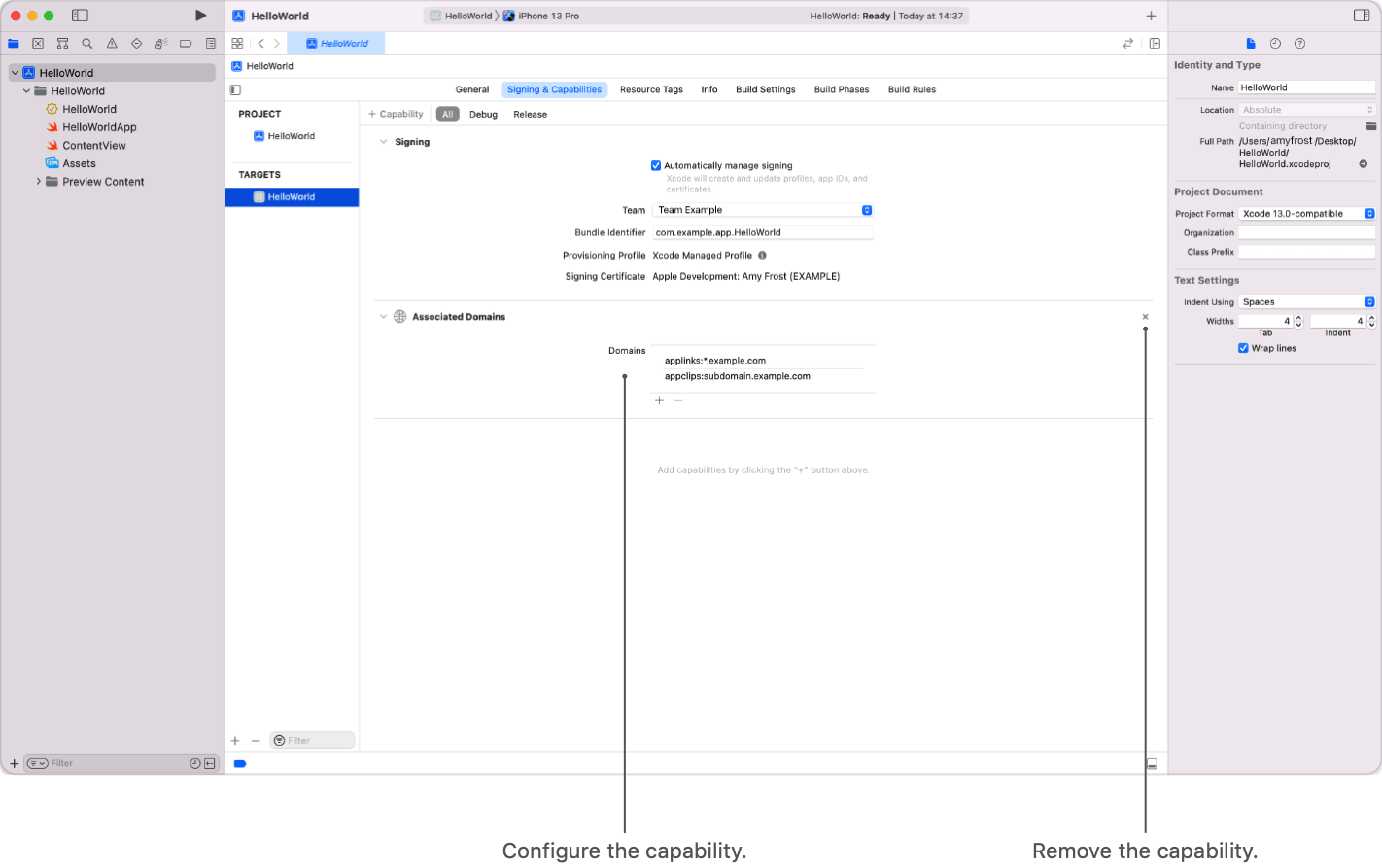Add a domain with the plus button
Image resolution: width=1382 pixels, height=868 pixels.
coord(659,400)
